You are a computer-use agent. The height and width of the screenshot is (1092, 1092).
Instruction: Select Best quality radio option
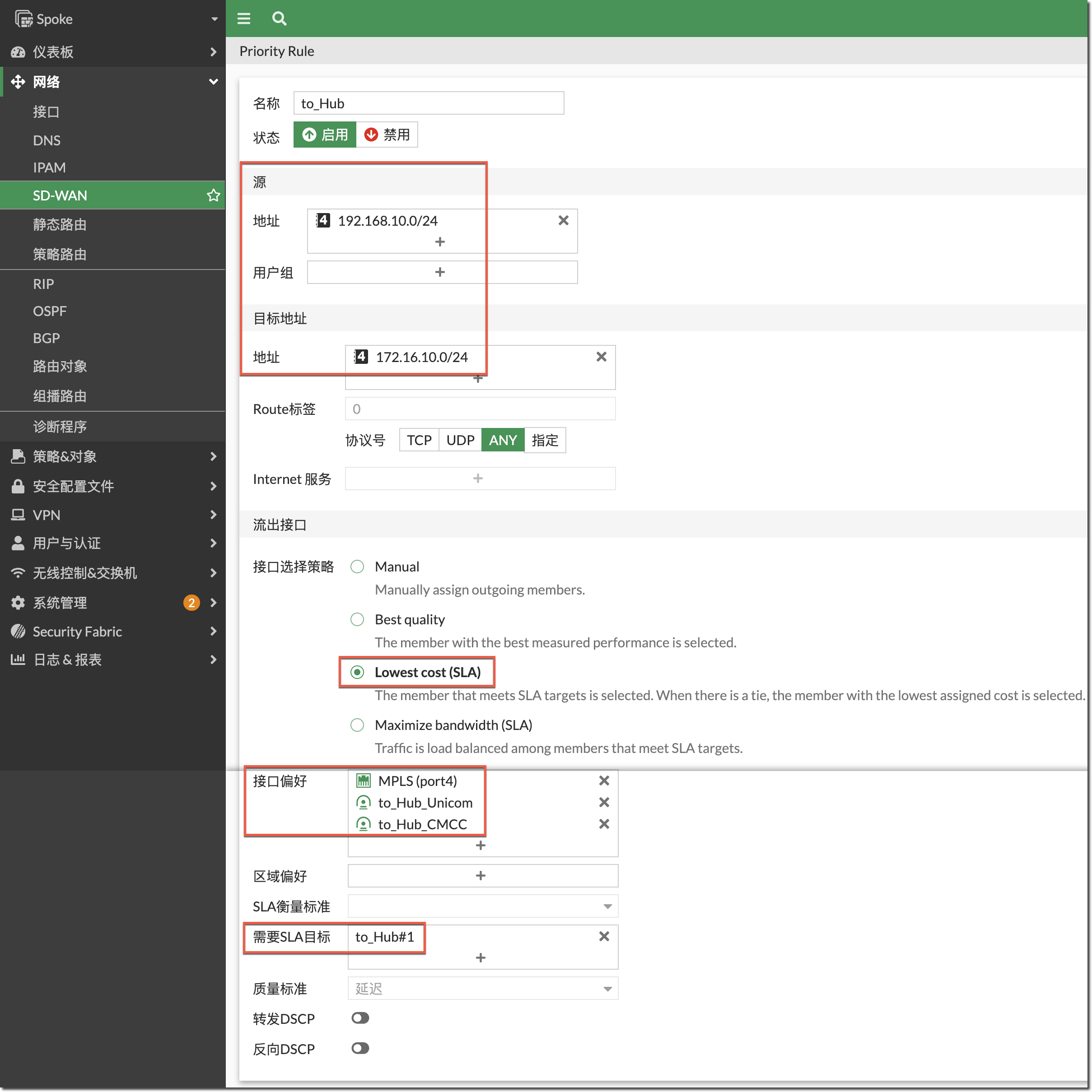[x=357, y=619]
